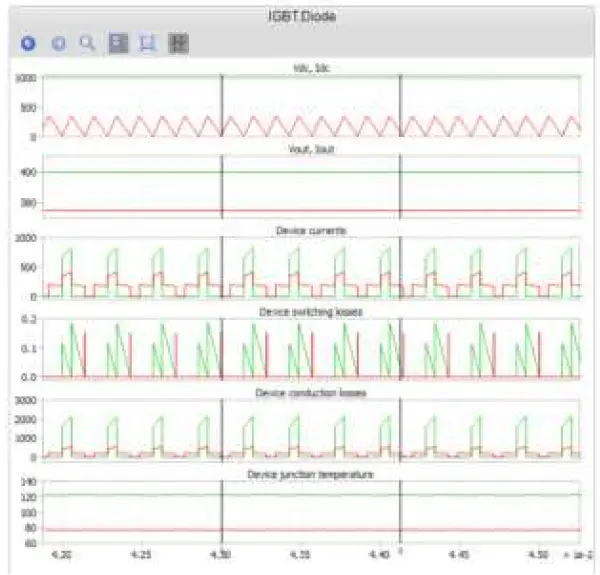The image size is (600, 575).
Task: Click the axis scale factor label at time axis end
Action: point(578,555)
